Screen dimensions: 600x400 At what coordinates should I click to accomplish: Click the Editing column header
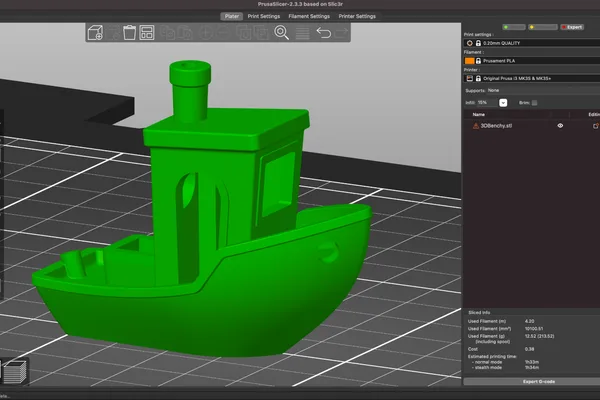point(594,114)
